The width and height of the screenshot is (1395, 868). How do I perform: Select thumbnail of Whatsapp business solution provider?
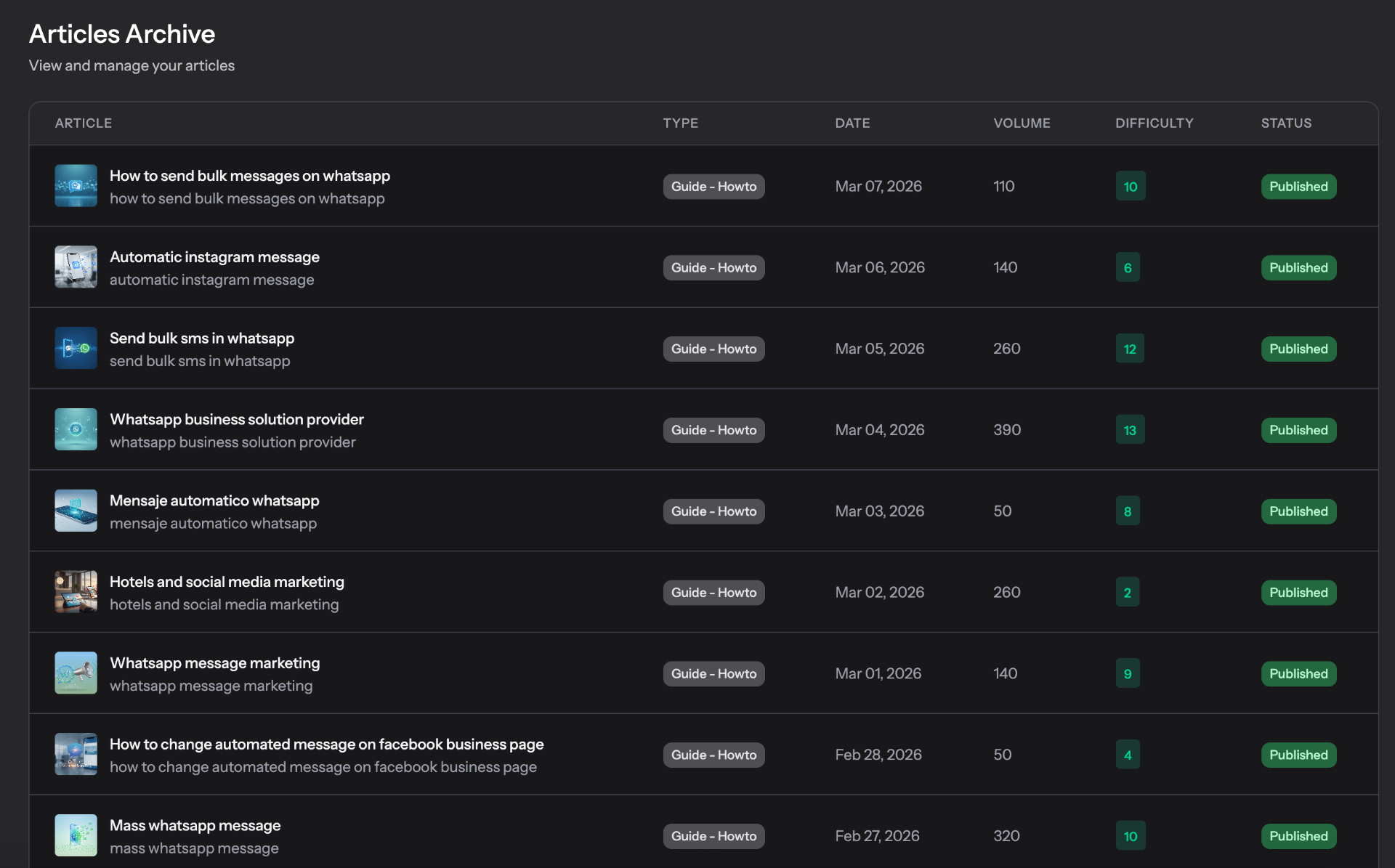tap(76, 430)
